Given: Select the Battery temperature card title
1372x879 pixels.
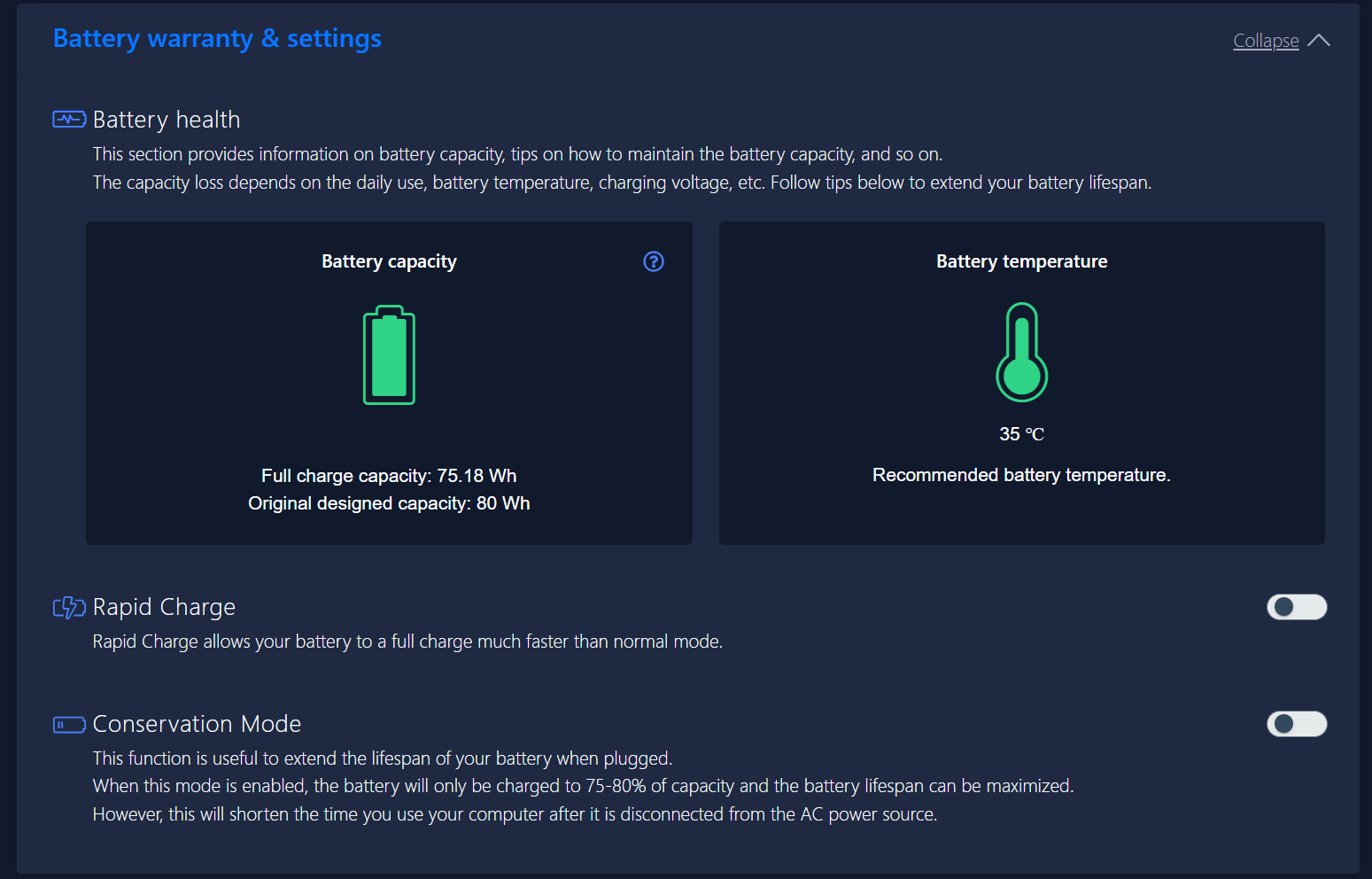Looking at the screenshot, I should (x=1021, y=261).
